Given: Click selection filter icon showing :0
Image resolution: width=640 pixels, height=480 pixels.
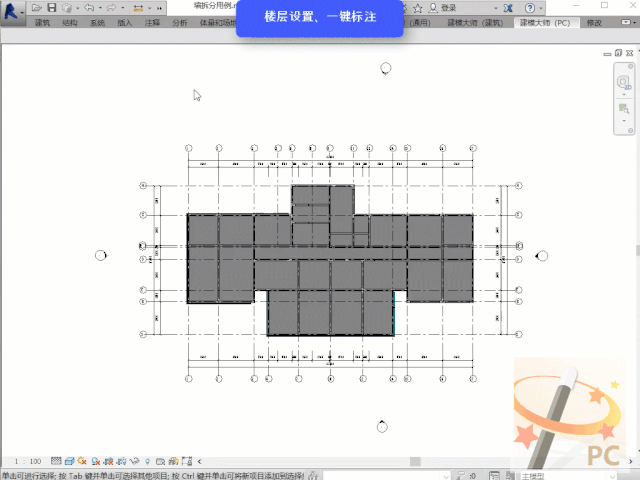Looking at the screenshot, I should click(466, 476).
